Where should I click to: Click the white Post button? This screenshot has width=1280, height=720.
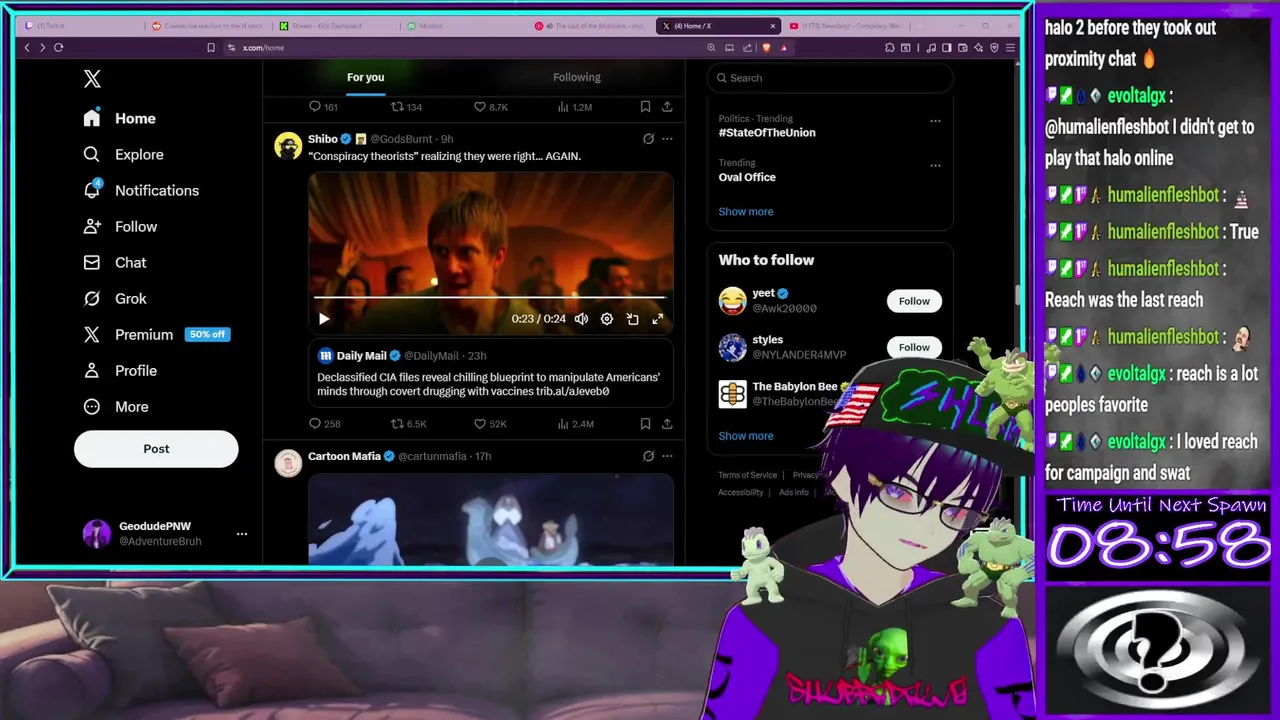tap(156, 449)
